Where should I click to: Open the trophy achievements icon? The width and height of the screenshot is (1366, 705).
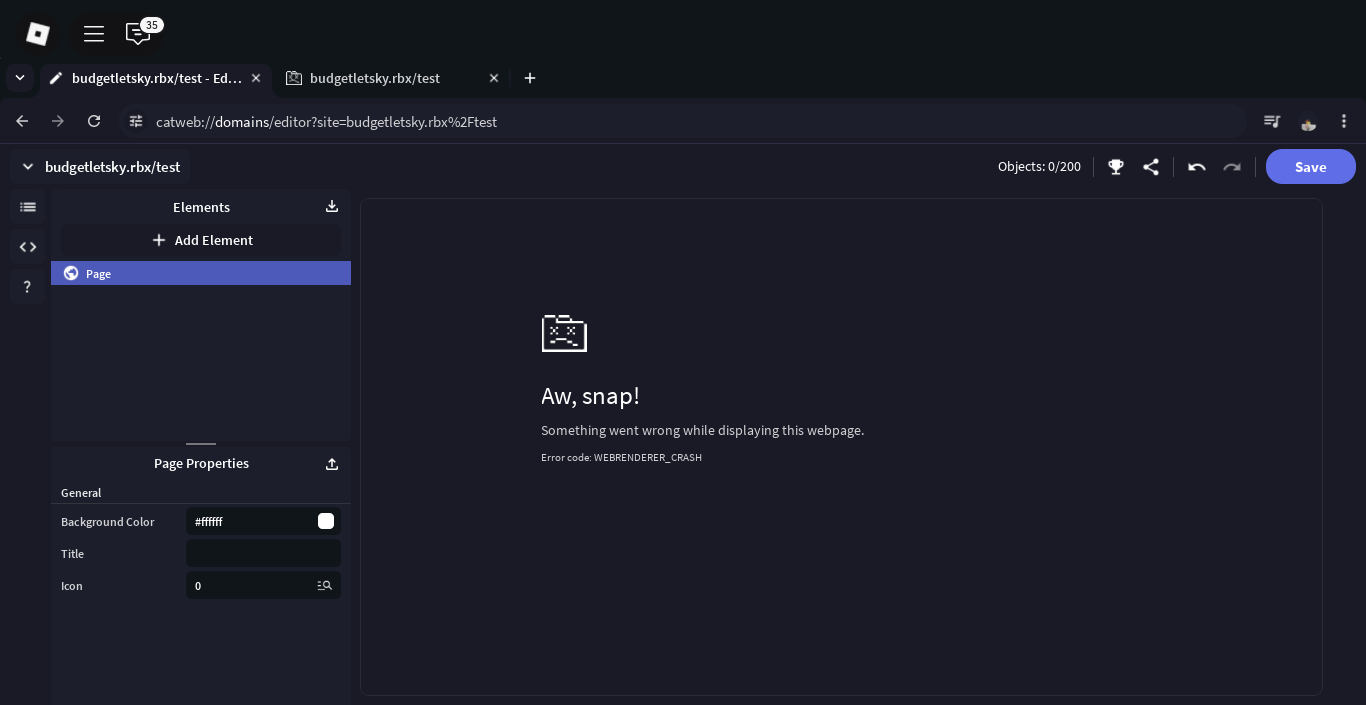(1115, 167)
